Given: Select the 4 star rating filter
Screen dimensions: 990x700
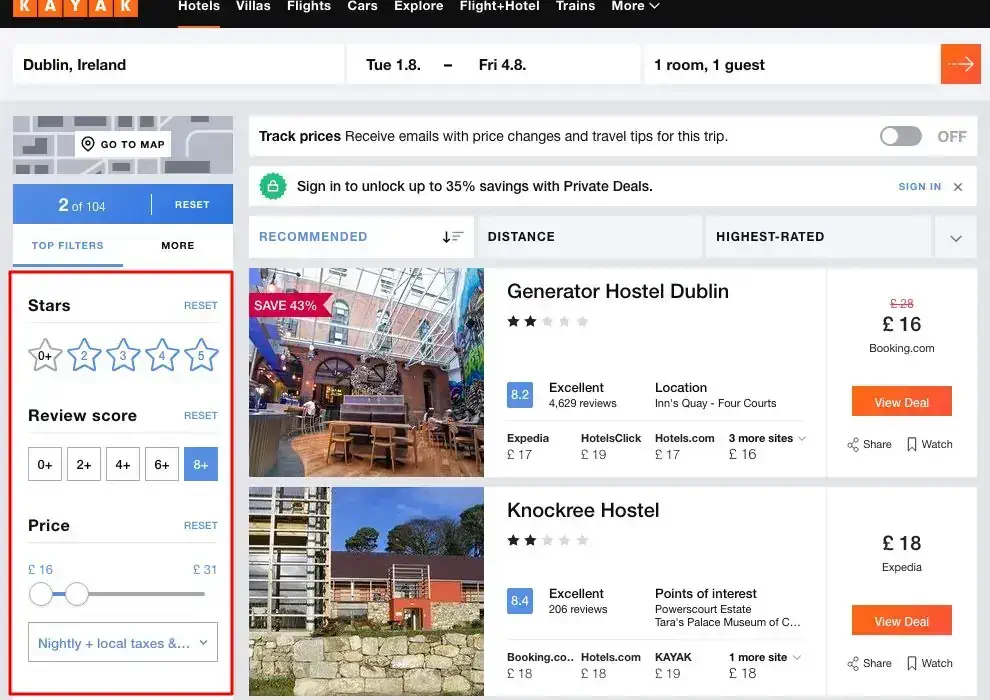Looking at the screenshot, I should 162,355.
